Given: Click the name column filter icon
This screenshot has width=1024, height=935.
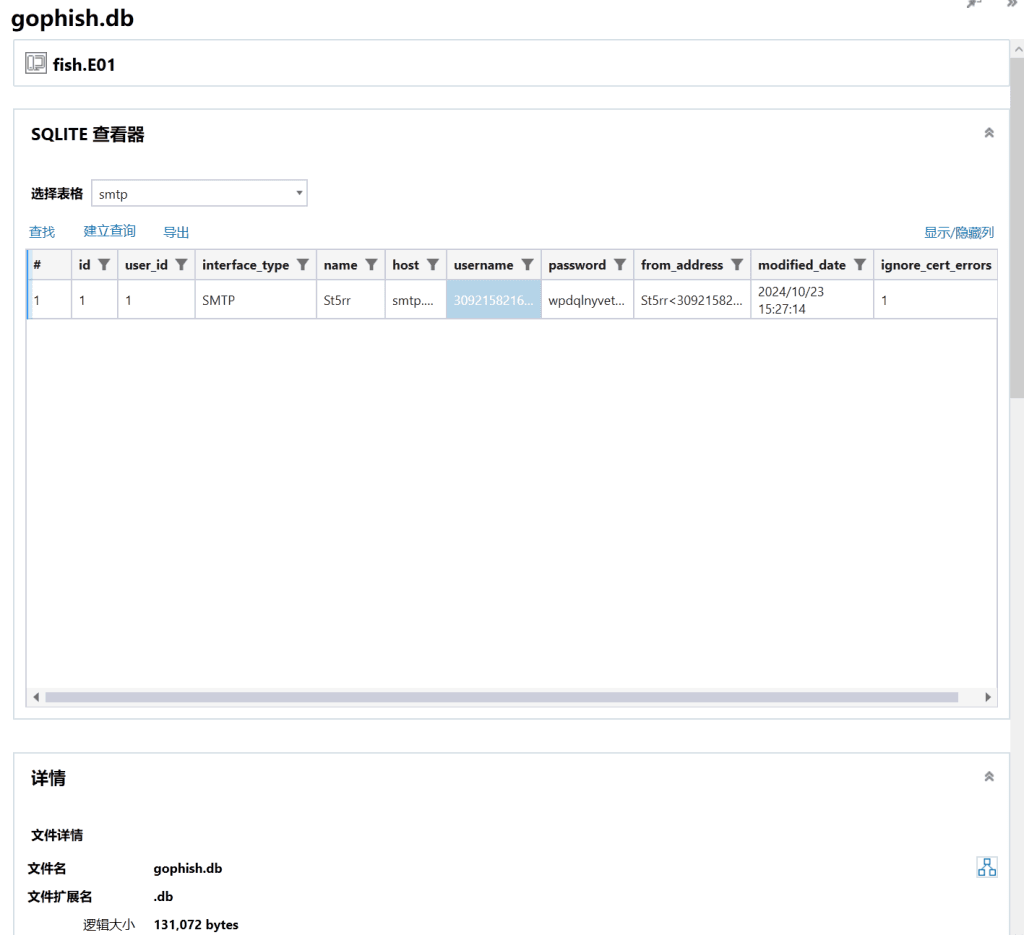Looking at the screenshot, I should coord(370,265).
